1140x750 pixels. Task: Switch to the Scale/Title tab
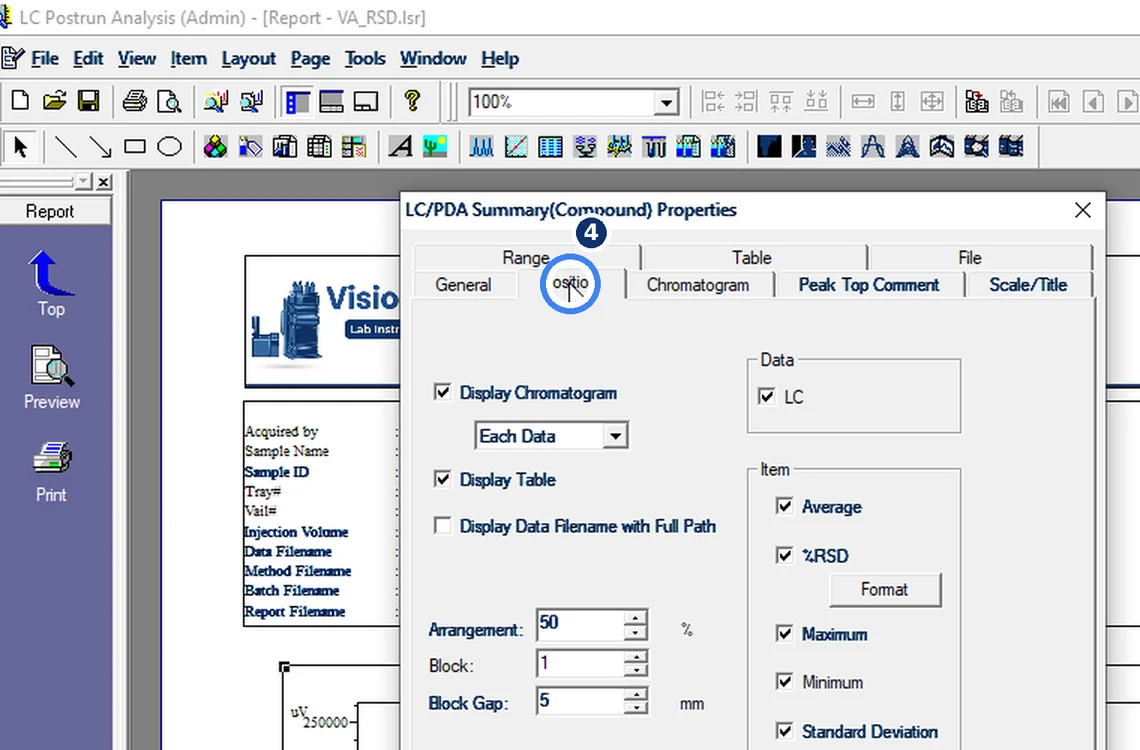coord(1028,285)
